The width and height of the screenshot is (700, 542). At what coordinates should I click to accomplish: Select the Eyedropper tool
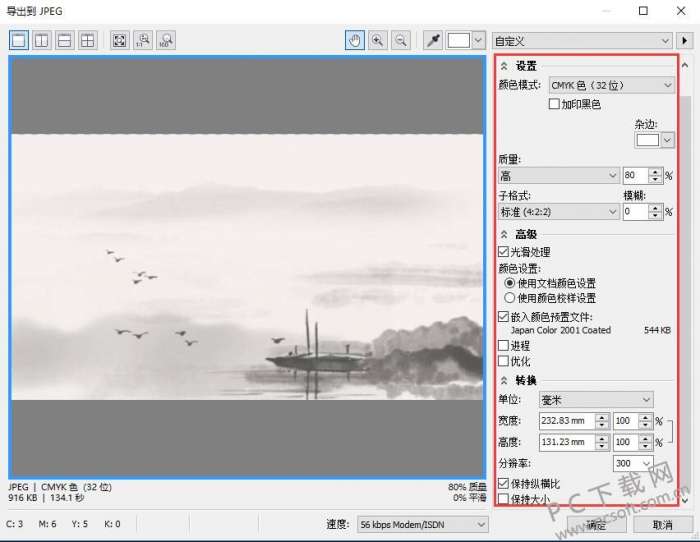pyautogui.click(x=433, y=41)
